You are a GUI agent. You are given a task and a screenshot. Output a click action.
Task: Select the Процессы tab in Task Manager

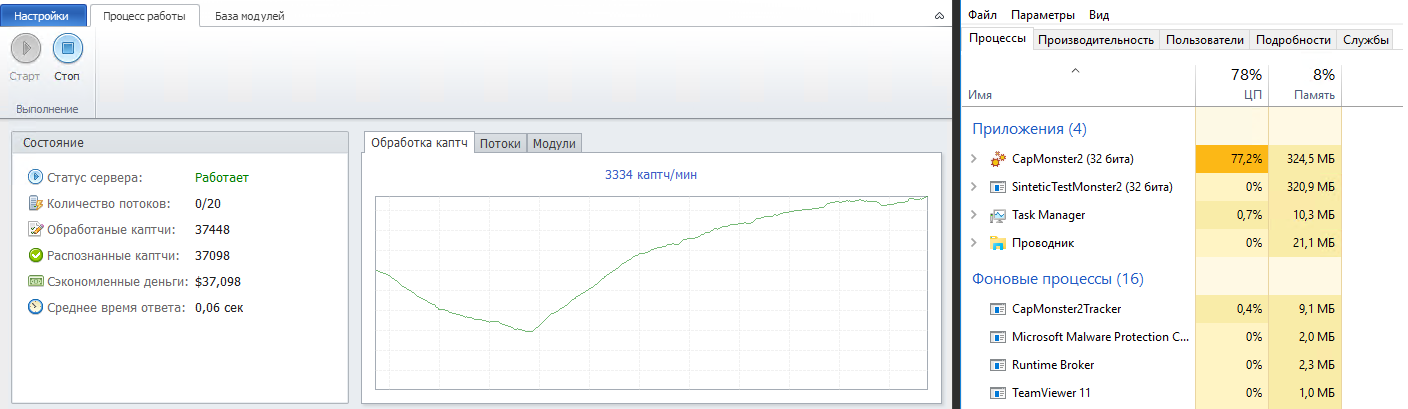(x=997, y=39)
